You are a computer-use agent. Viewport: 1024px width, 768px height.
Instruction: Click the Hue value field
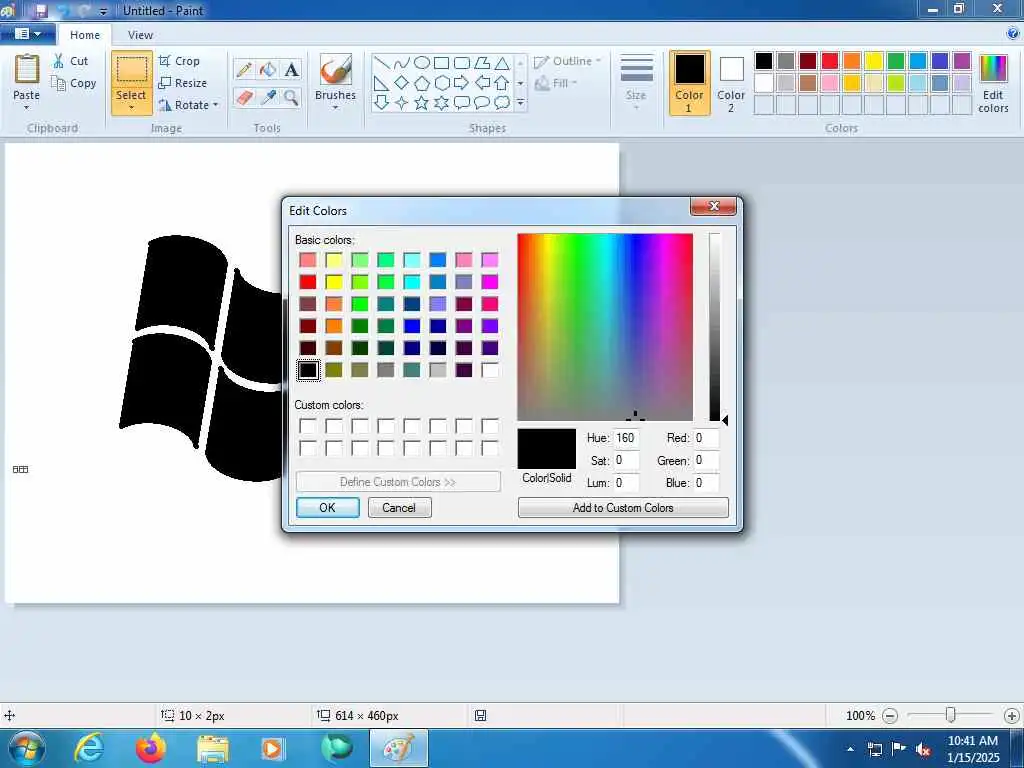click(x=626, y=438)
